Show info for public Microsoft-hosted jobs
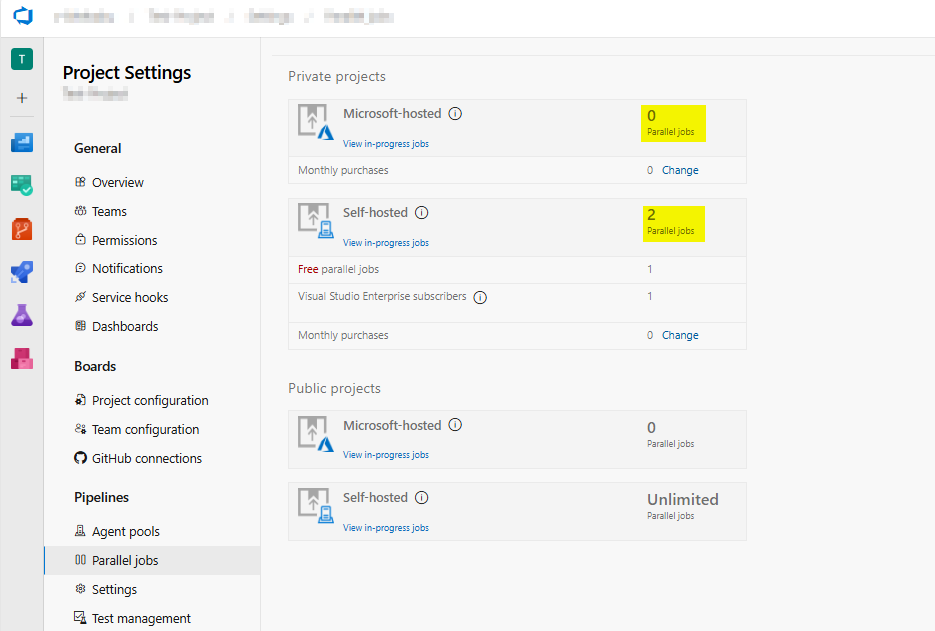The image size is (935, 631). point(455,425)
